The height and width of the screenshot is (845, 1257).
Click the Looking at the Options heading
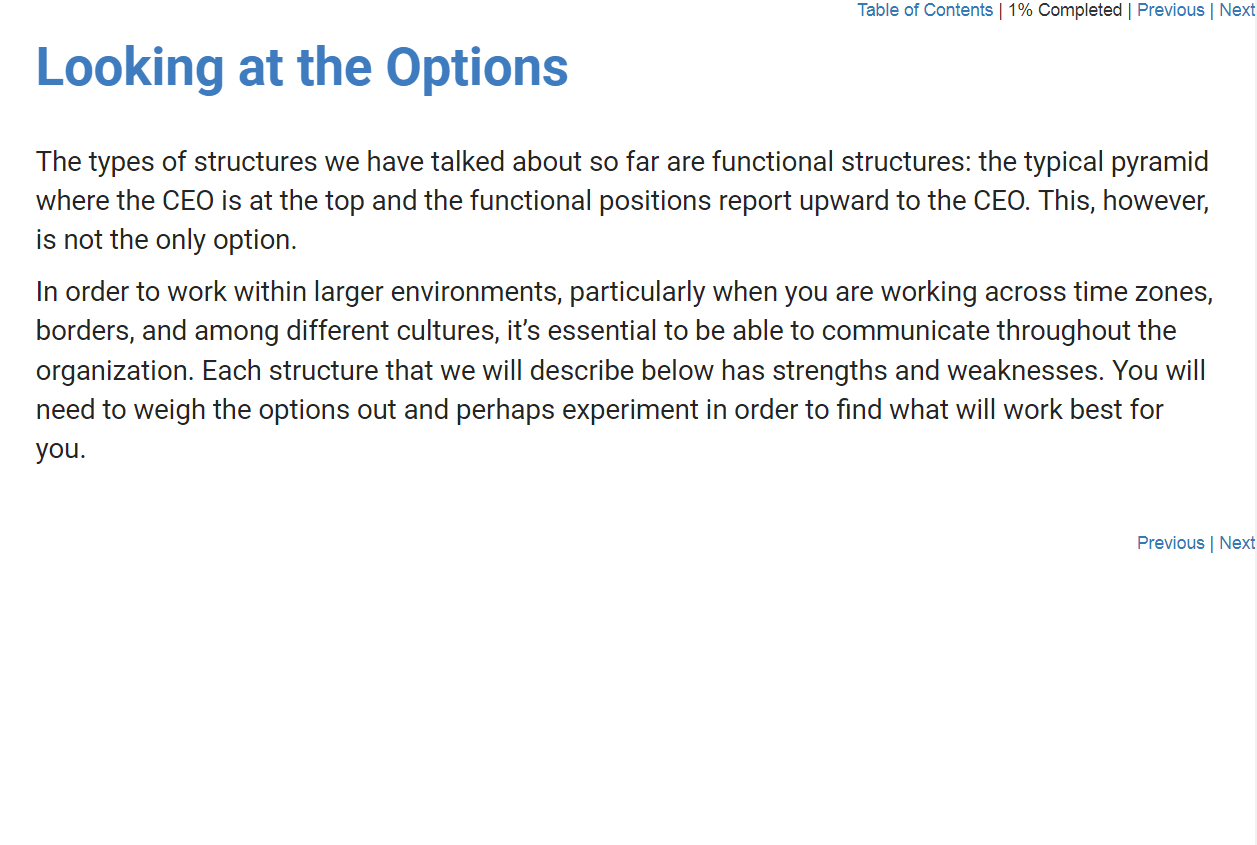[302, 67]
